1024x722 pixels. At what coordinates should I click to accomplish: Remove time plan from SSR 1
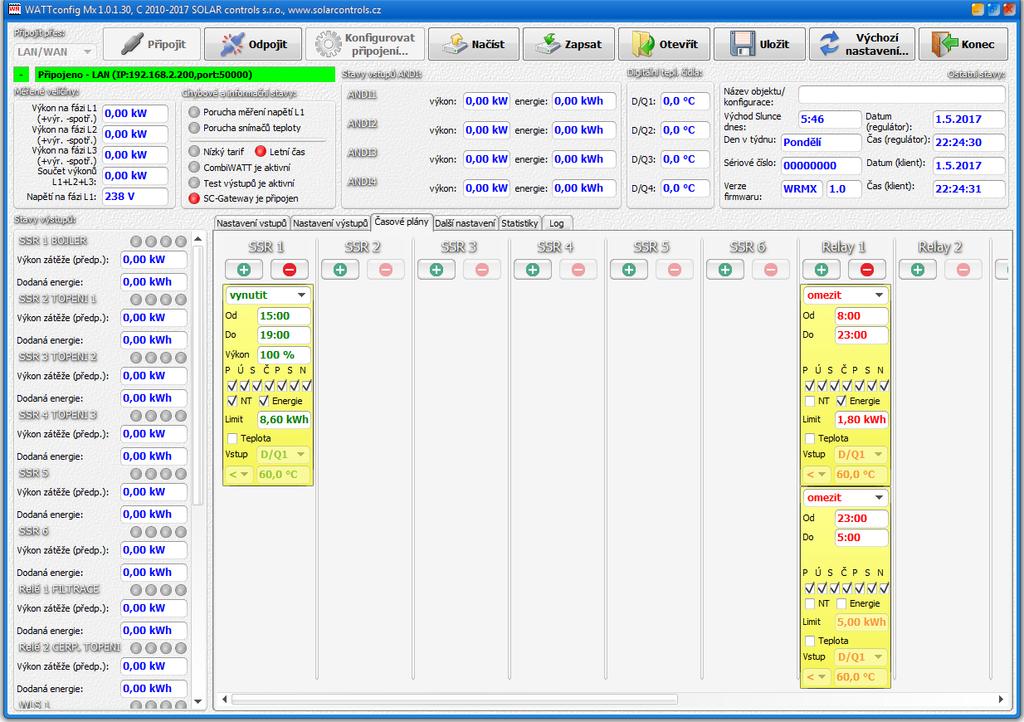pos(289,270)
